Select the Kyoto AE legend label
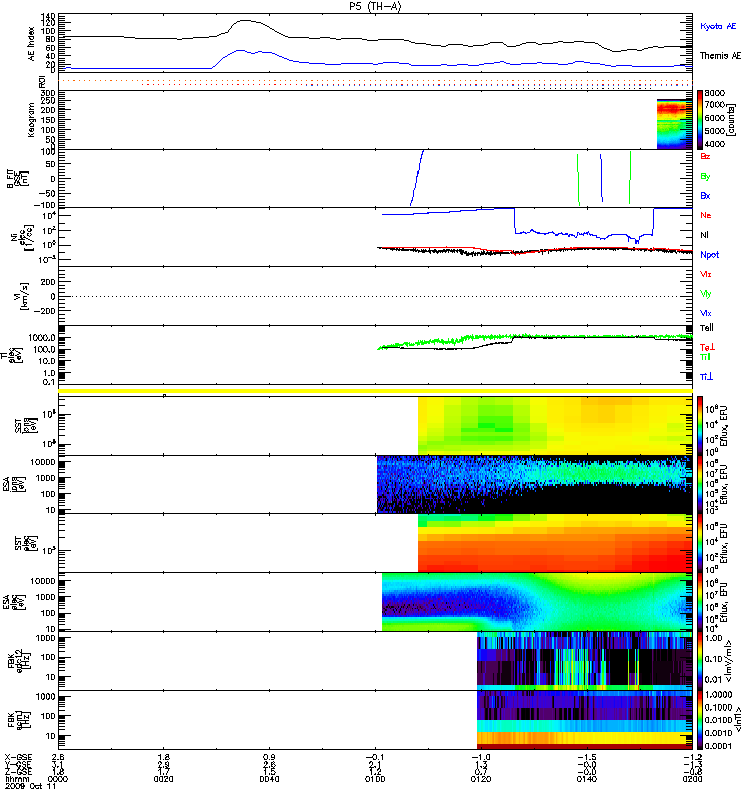Screen dimensions: 750x800 click(x=718, y=26)
